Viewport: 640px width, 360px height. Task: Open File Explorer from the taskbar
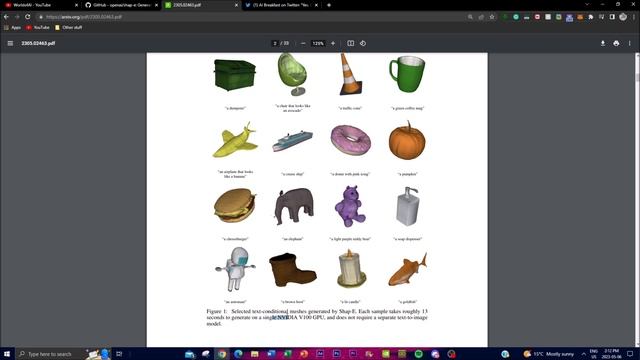[255, 354]
